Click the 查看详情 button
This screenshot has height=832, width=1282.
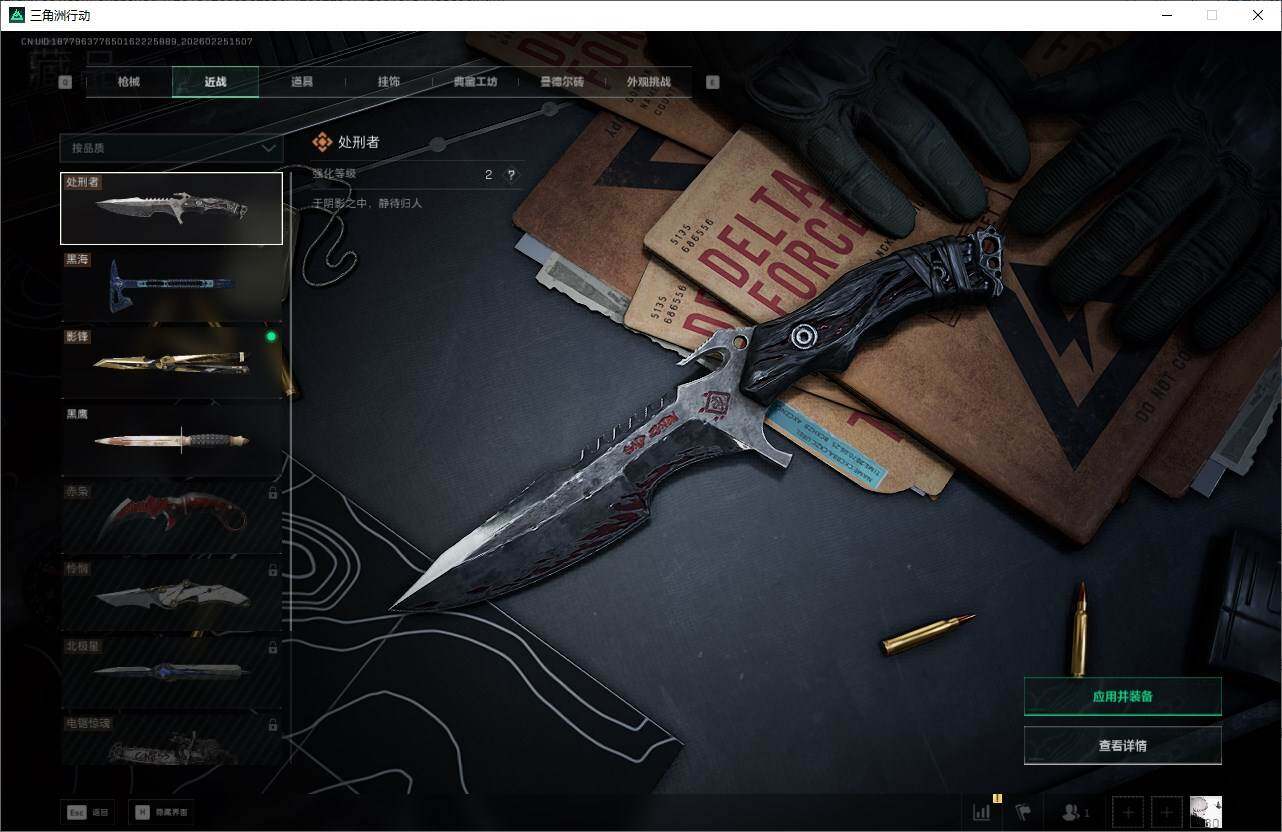click(1122, 745)
